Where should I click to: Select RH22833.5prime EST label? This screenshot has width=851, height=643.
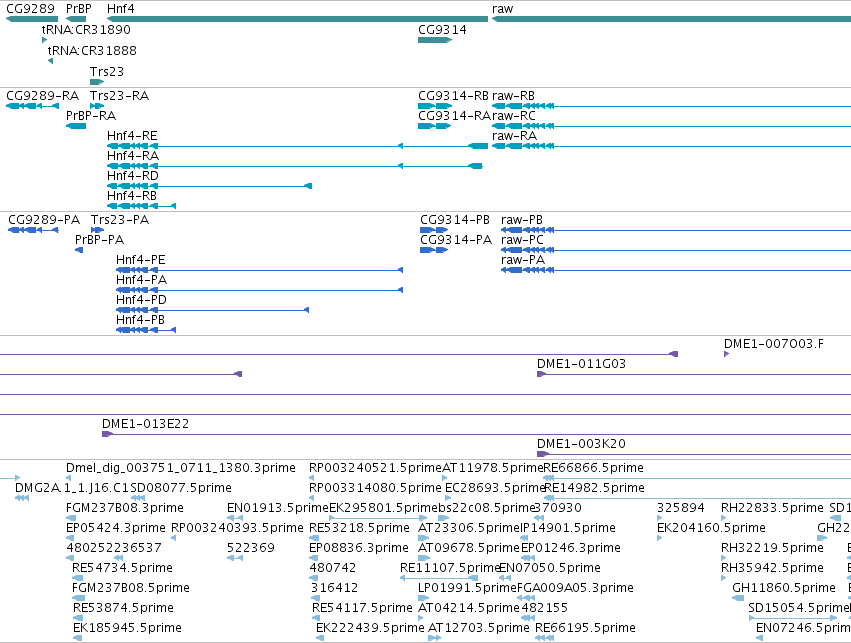click(x=772, y=508)
